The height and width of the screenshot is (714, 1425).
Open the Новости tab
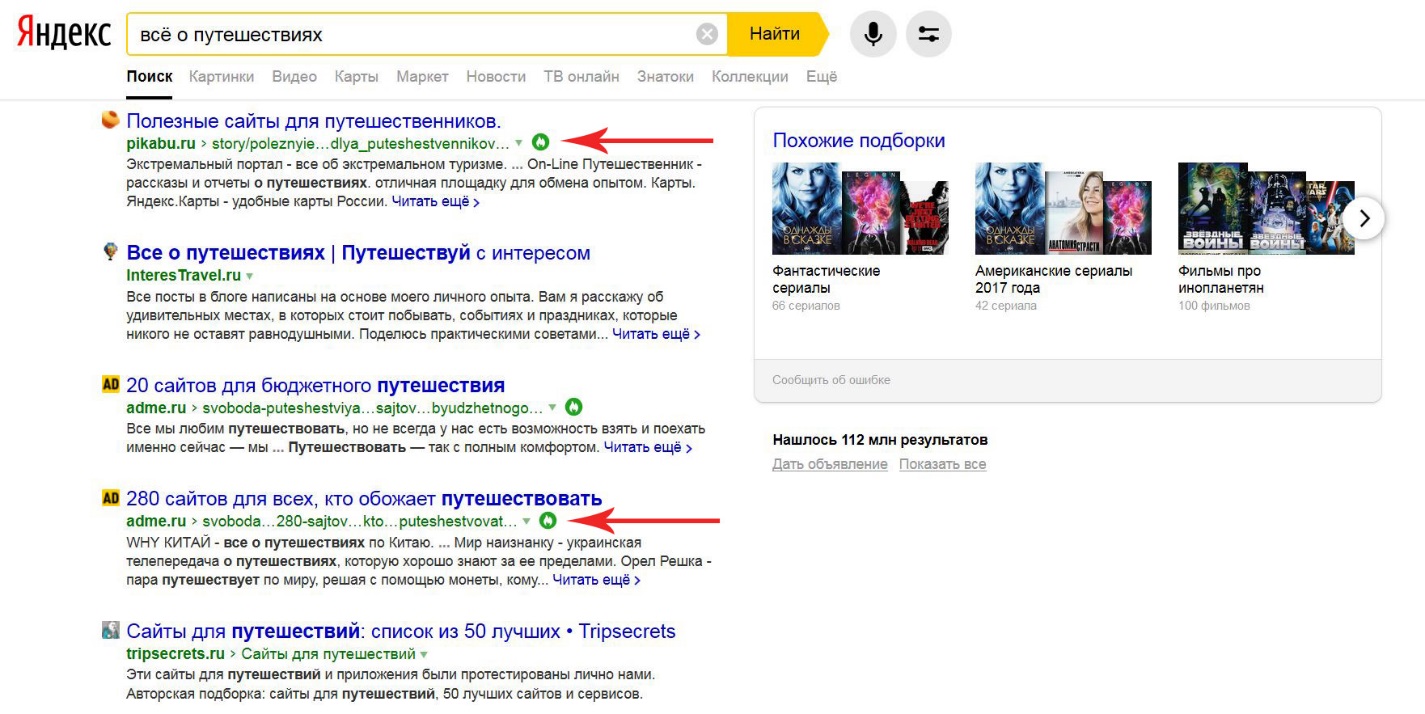496,77
